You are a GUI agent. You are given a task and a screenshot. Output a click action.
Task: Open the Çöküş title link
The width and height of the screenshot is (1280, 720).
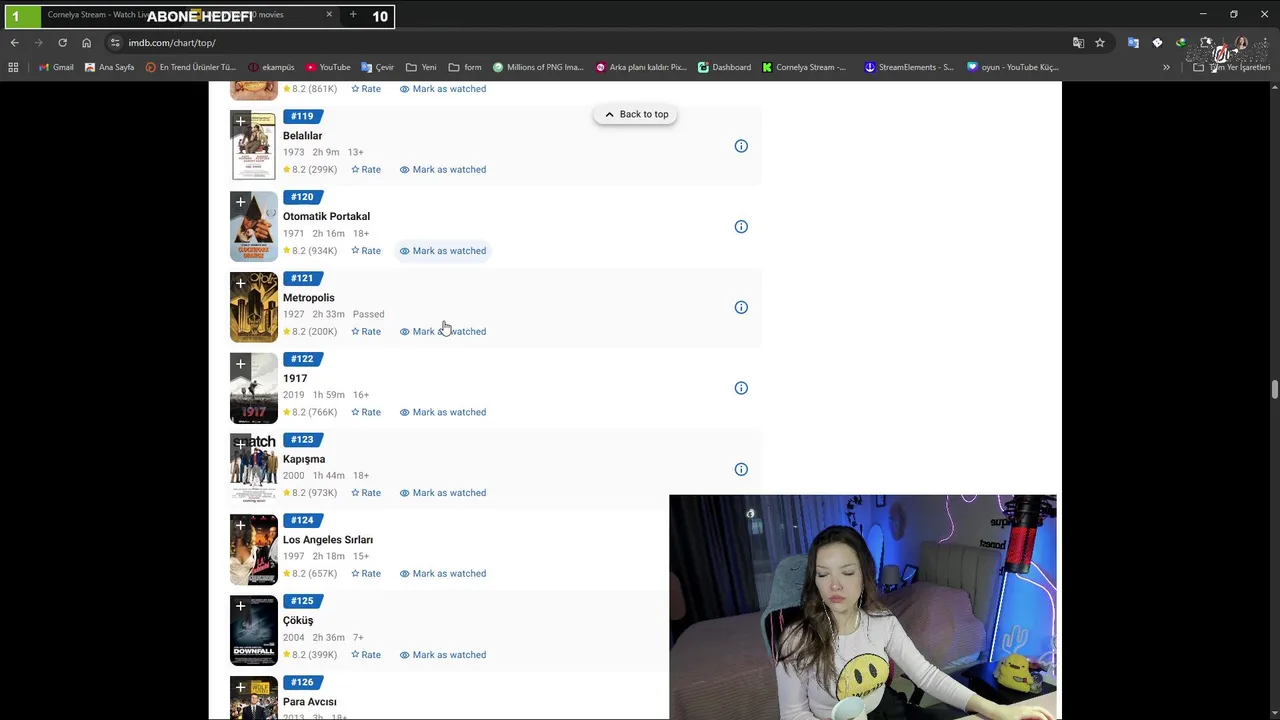[298, 621]
